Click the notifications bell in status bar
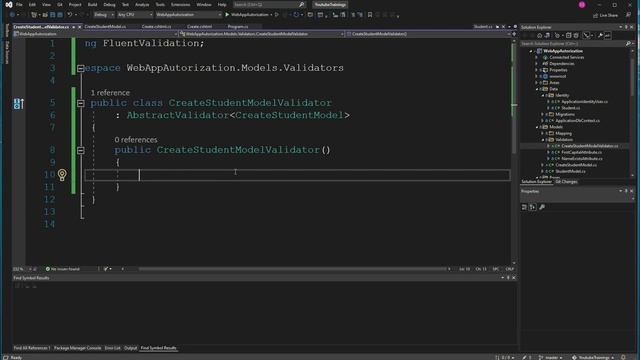 pos(623,357)
